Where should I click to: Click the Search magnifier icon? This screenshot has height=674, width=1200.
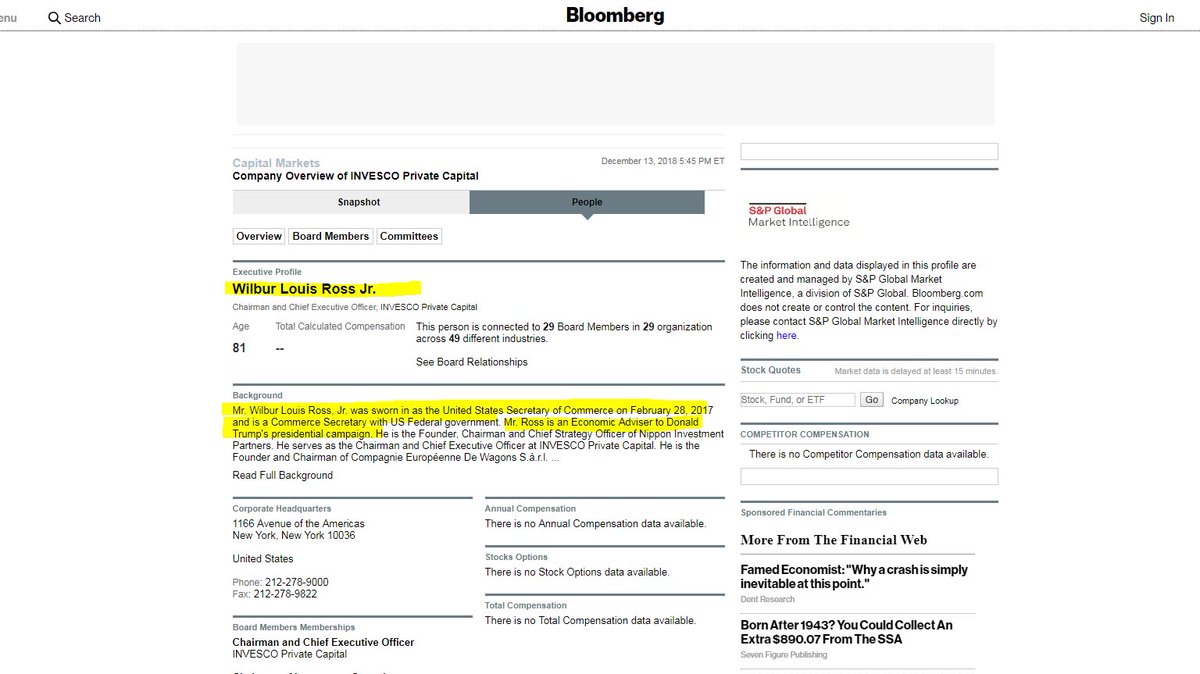tap(54, 18)
